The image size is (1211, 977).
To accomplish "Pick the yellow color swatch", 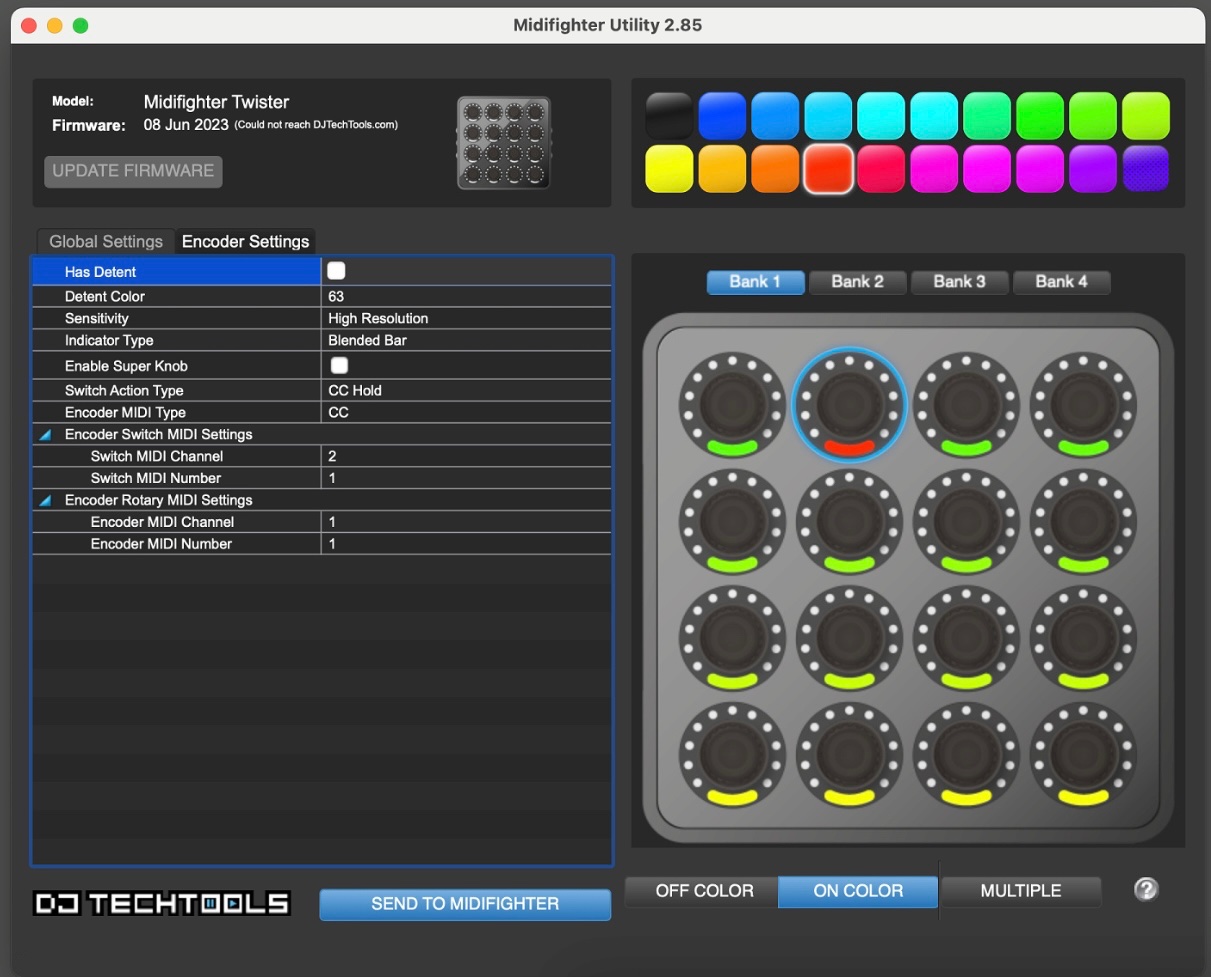I will coord(669,168).
